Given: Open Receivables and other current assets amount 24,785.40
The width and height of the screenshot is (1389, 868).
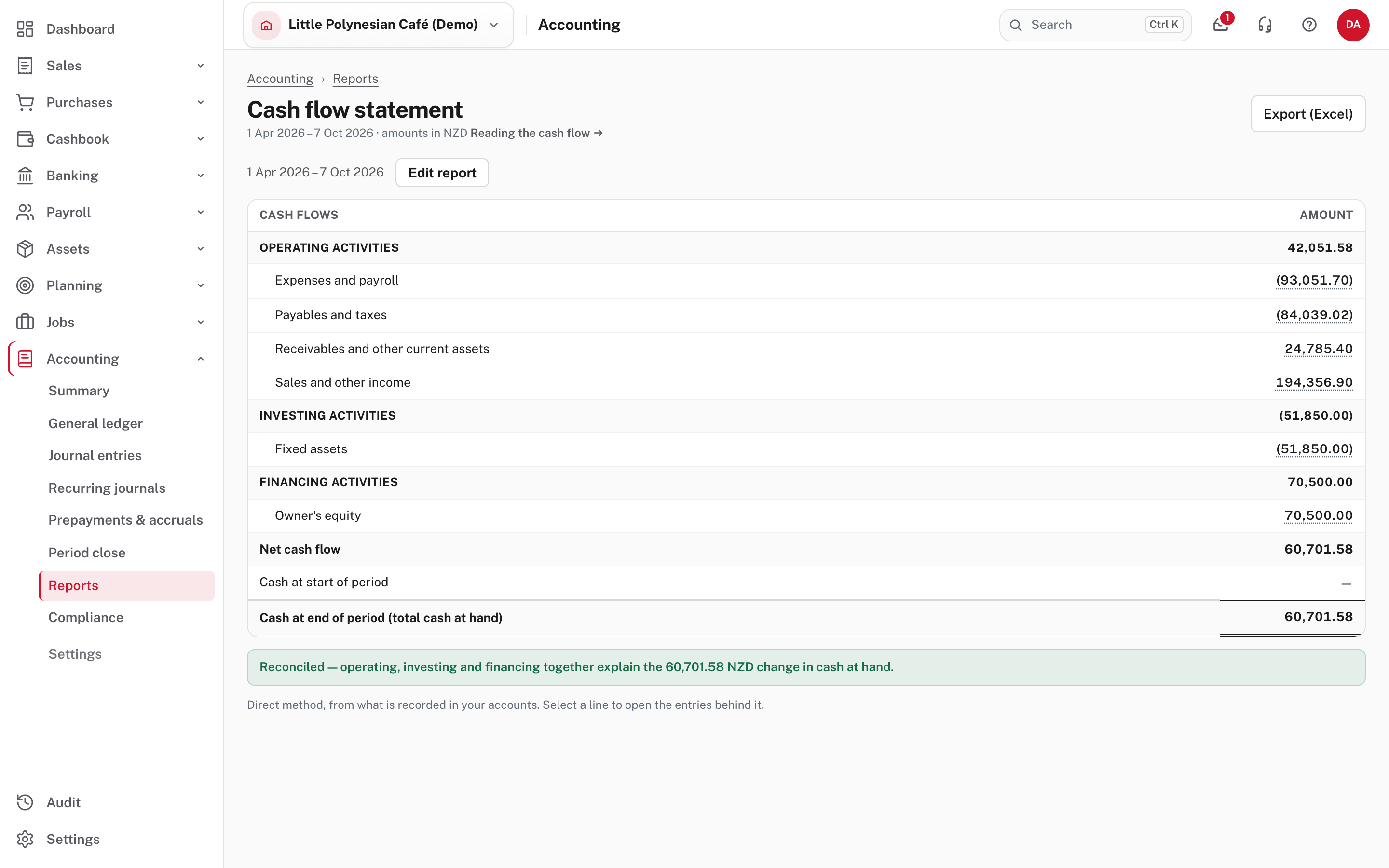Looking at the screenshot, I should (x=1319, y=349).
